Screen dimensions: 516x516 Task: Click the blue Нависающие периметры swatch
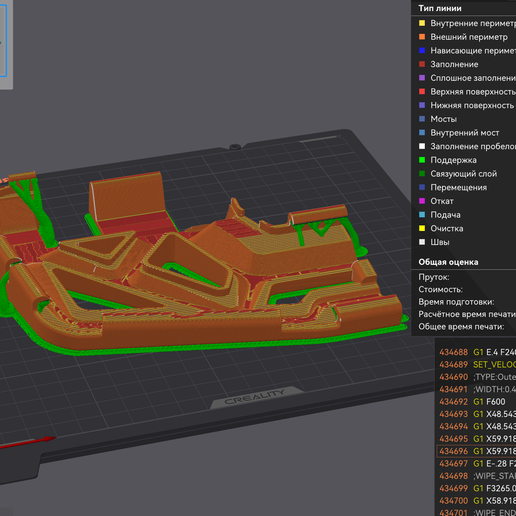pos(422,50)
